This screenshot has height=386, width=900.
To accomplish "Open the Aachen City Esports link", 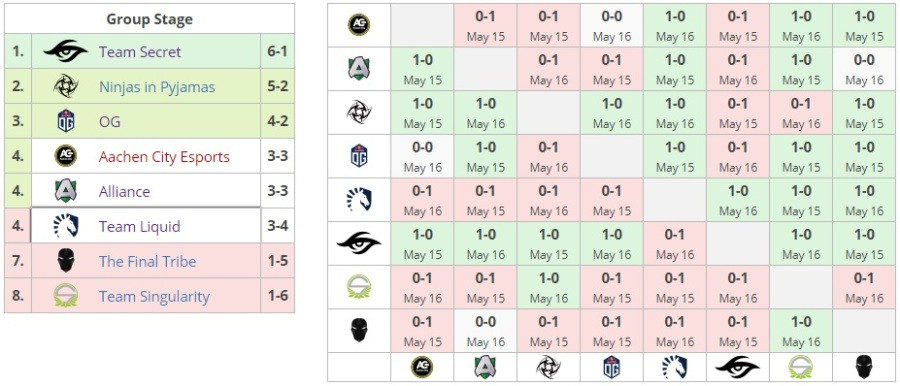I will [164, 156].
